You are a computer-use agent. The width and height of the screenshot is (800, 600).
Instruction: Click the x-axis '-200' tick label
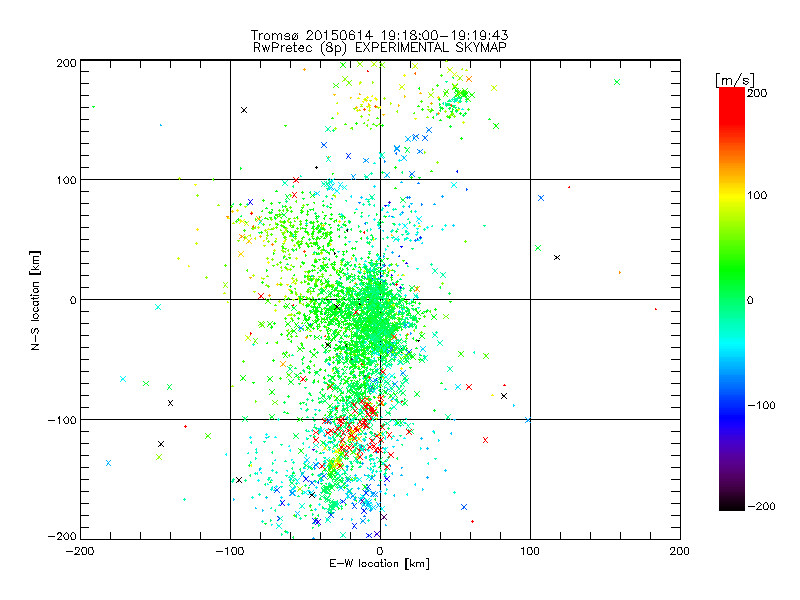point(80,551)
